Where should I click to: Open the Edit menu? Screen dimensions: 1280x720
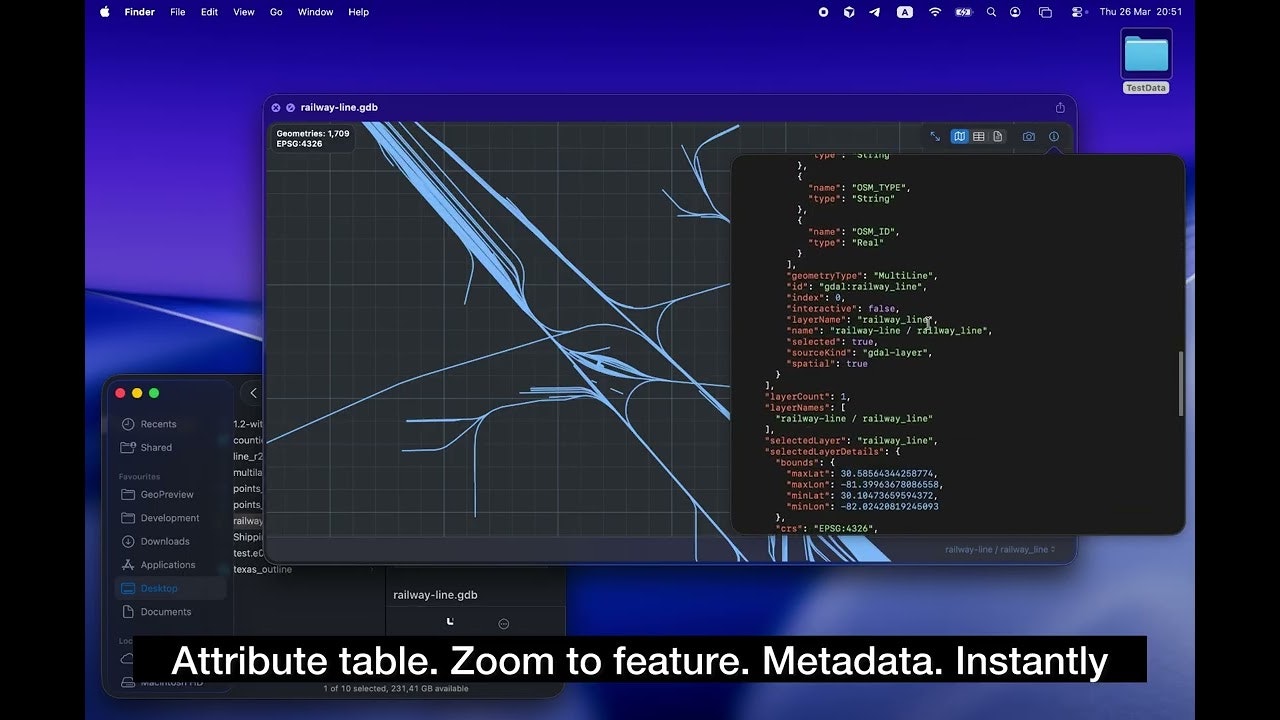209,12
